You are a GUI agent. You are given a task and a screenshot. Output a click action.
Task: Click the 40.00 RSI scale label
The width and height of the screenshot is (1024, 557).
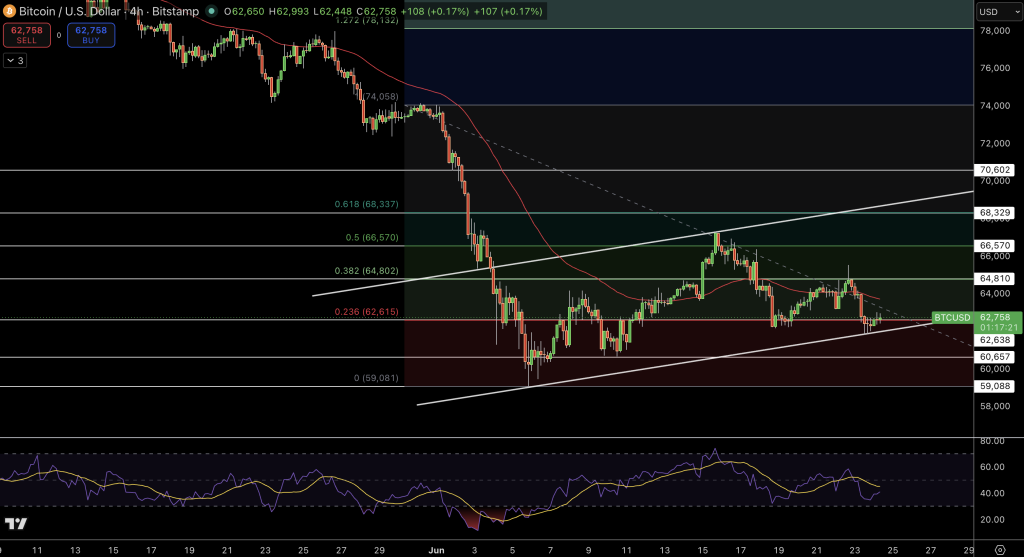coord(993,493)
